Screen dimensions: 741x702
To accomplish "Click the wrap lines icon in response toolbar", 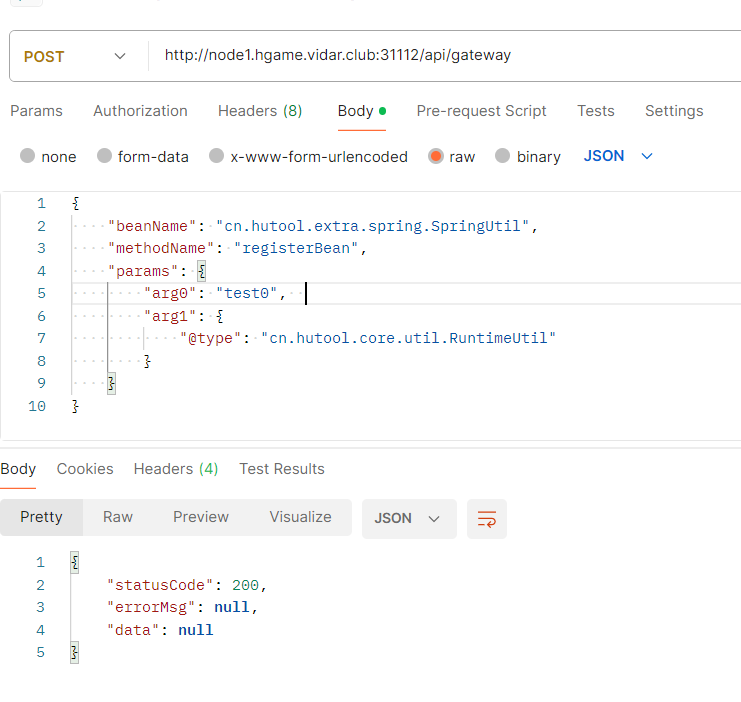I will 487,518.
